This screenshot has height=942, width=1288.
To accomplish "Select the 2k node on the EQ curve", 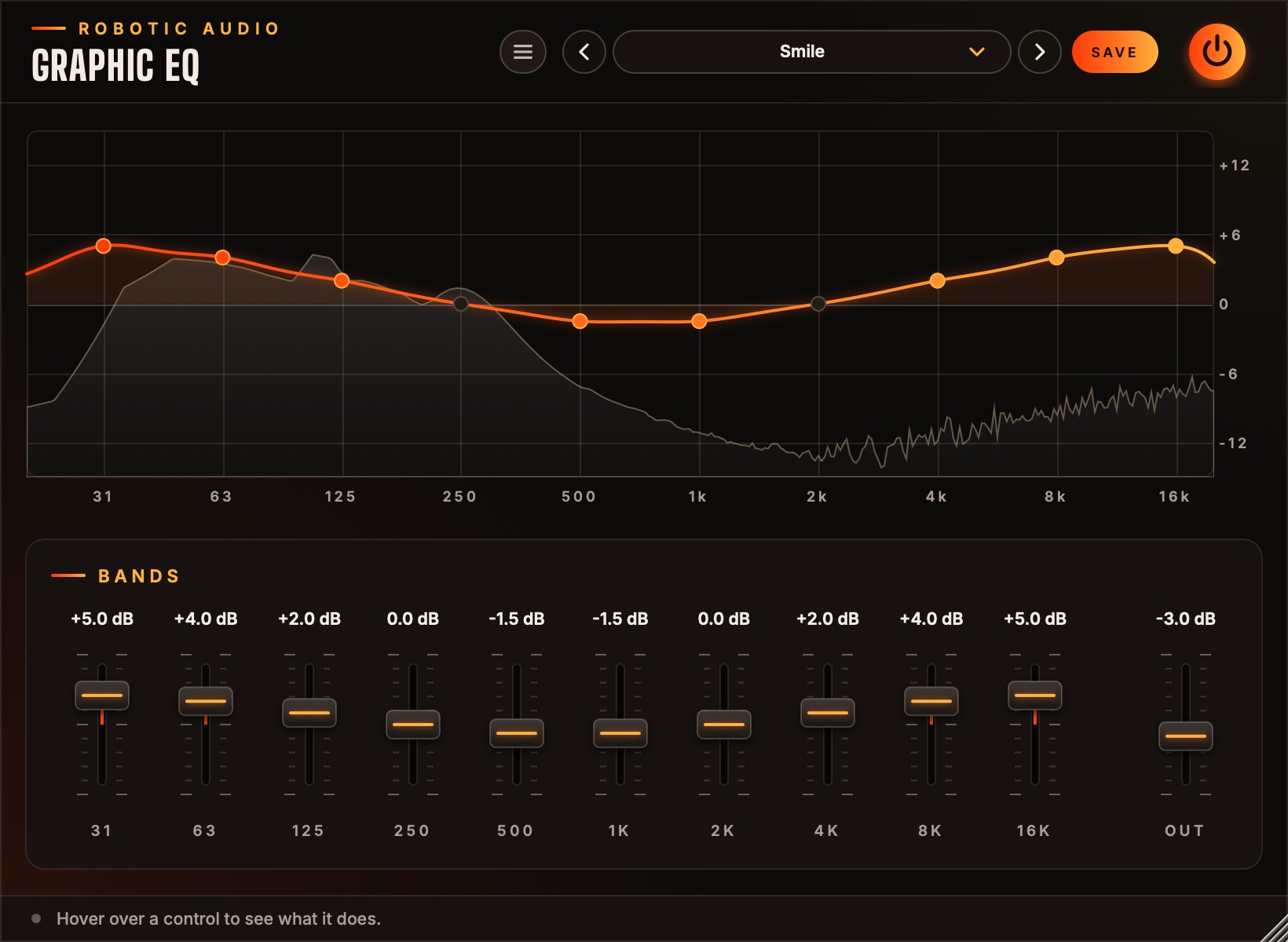I will click(818, 304).
